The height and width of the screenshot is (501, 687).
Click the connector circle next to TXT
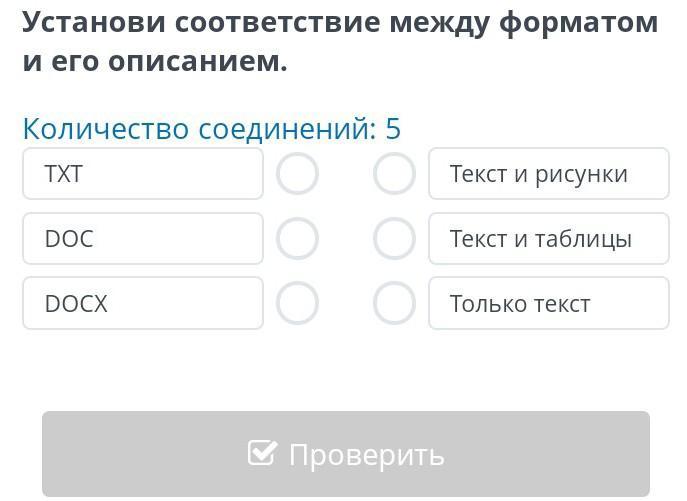click(297, 174)
